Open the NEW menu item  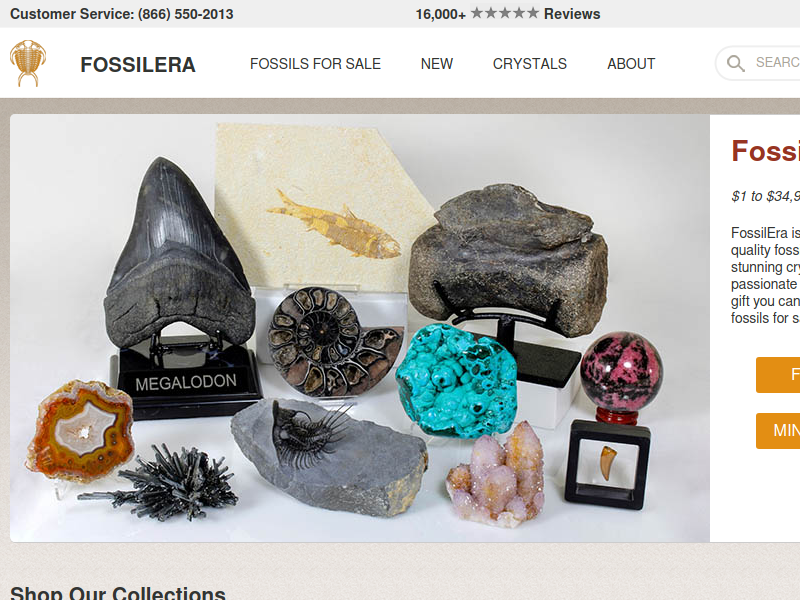pos(437,64)
